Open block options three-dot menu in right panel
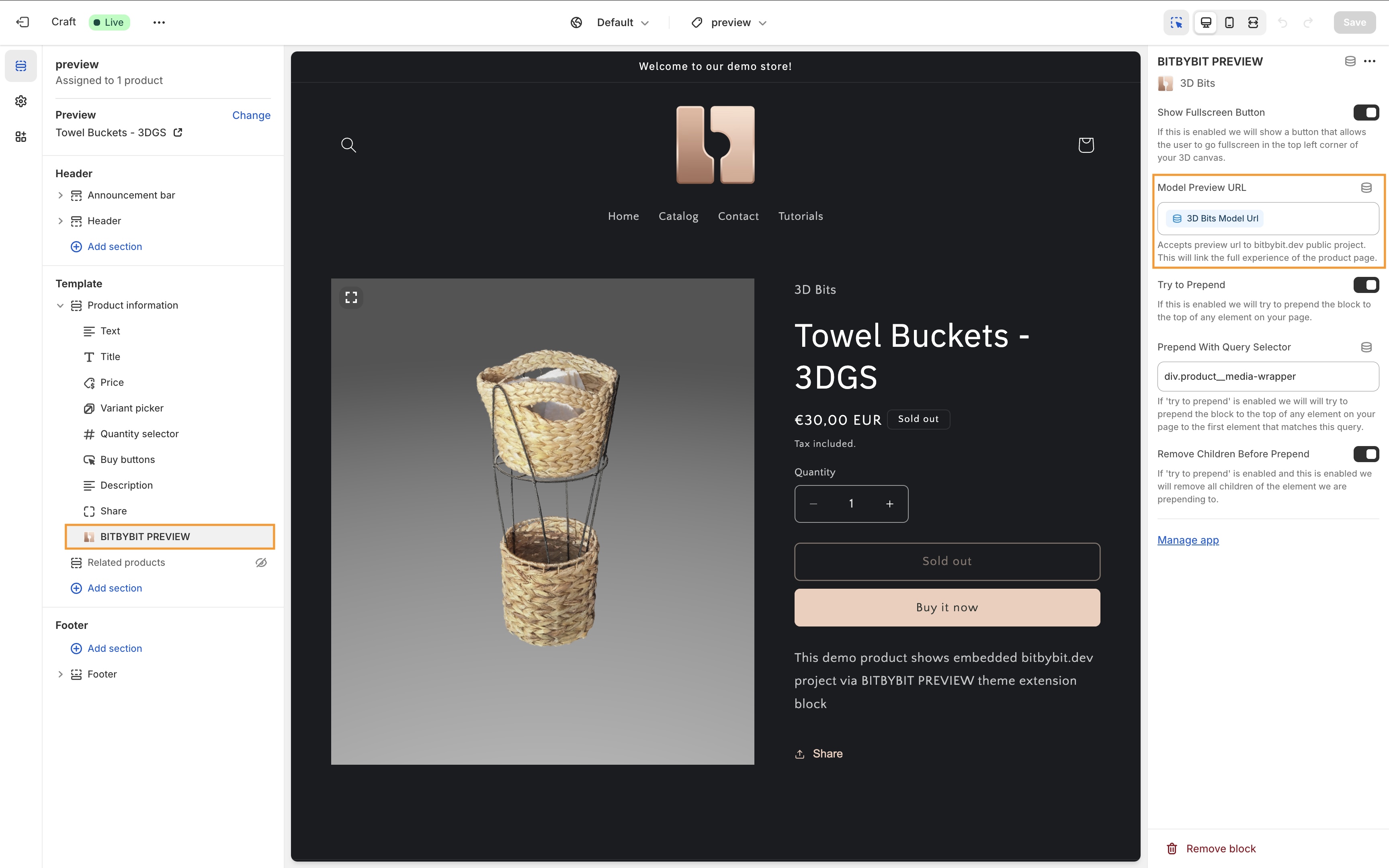This screenshot has width=1389, height=868. coord(1369,61)
